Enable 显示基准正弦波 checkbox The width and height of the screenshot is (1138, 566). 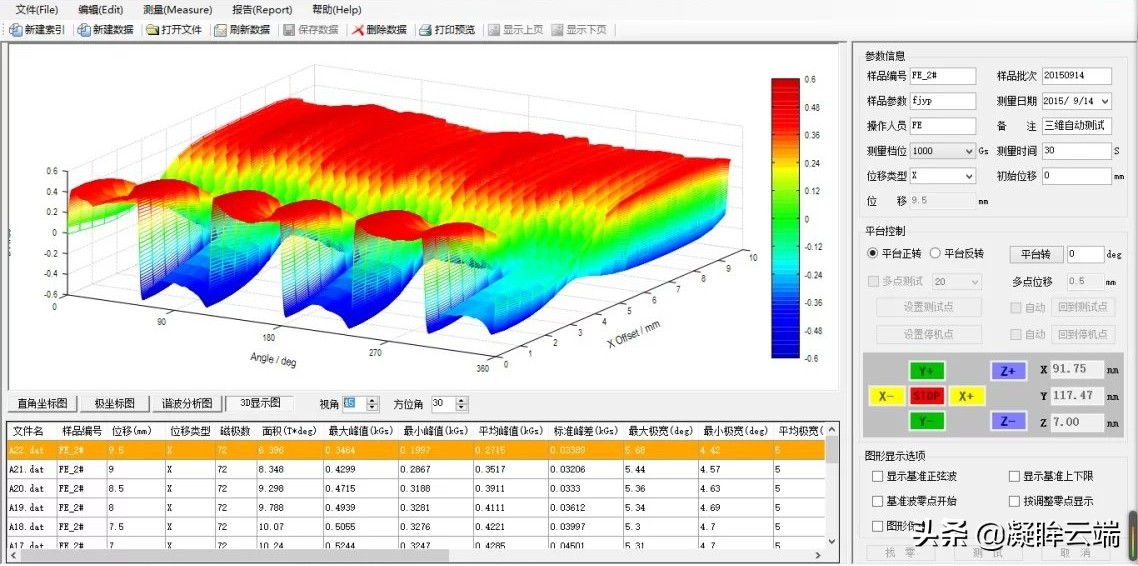(x=878, y=477)
